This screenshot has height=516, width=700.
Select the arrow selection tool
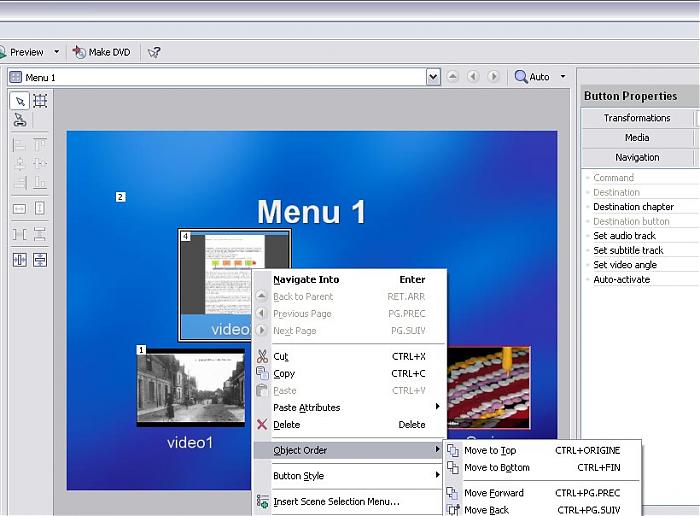click(20, 101)
